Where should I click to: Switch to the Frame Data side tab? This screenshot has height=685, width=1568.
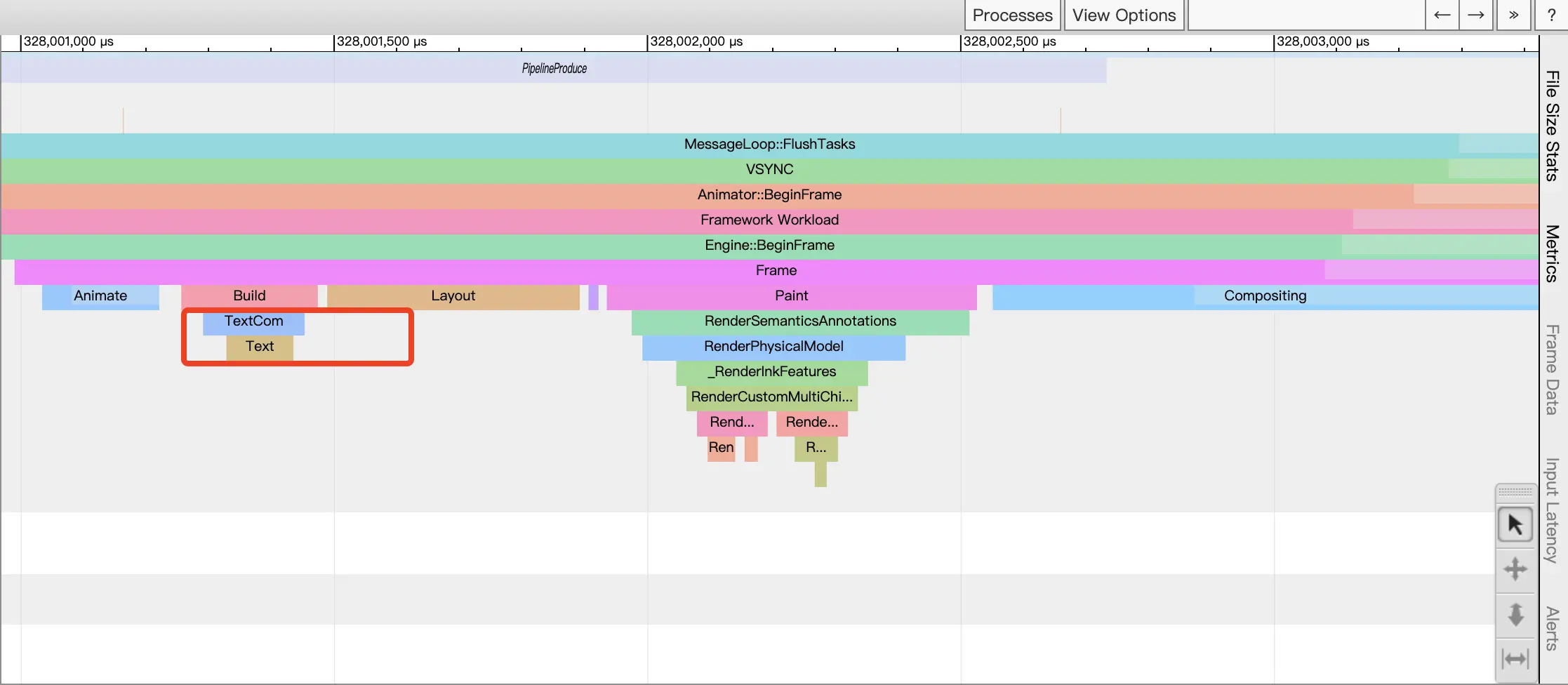(x=1553, y=369)
